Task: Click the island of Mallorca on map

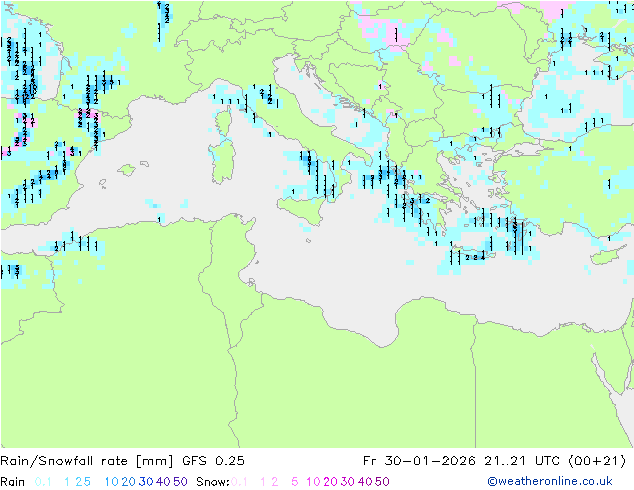Action: coord(127,170)
